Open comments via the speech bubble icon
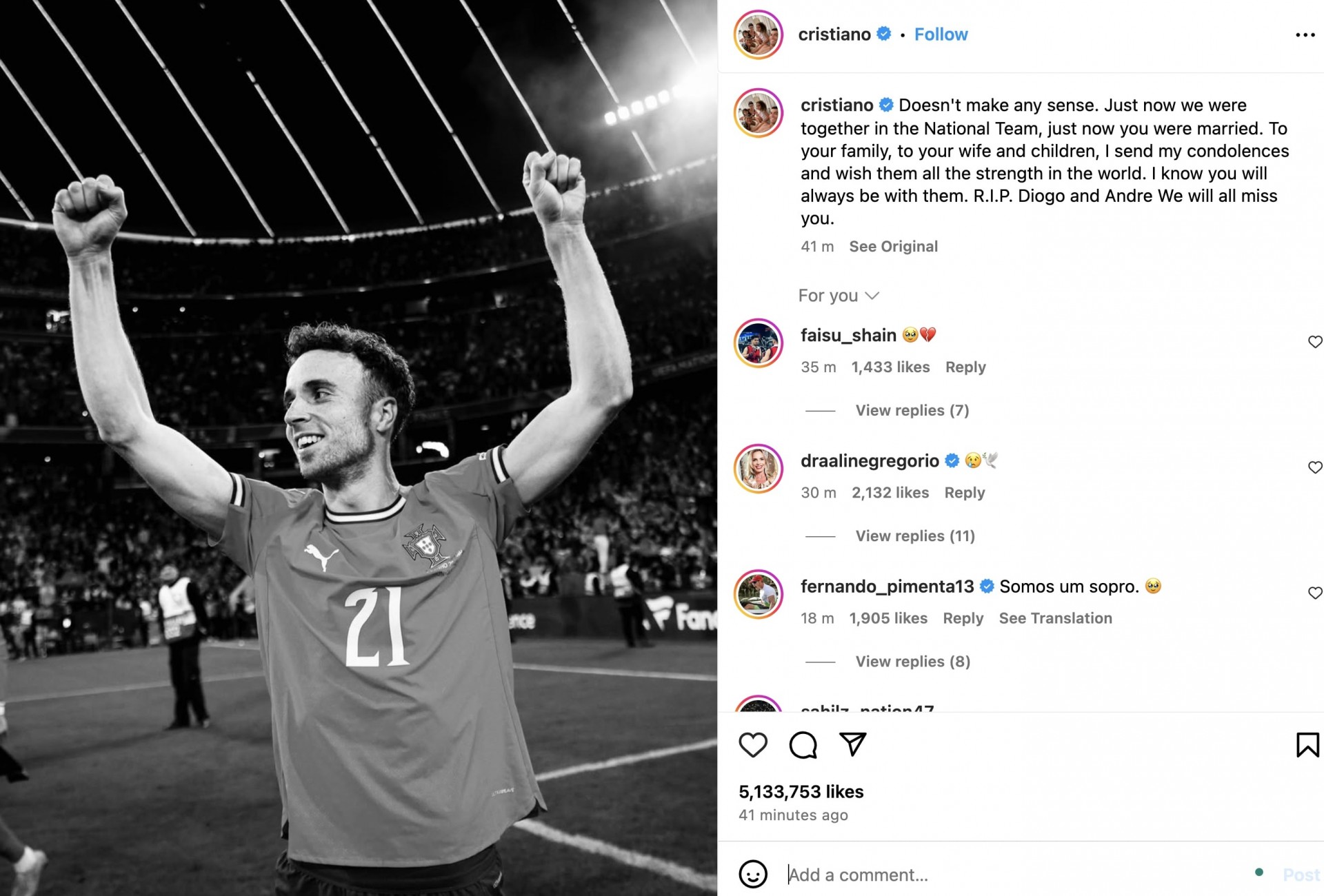 [x=803, y=744]
